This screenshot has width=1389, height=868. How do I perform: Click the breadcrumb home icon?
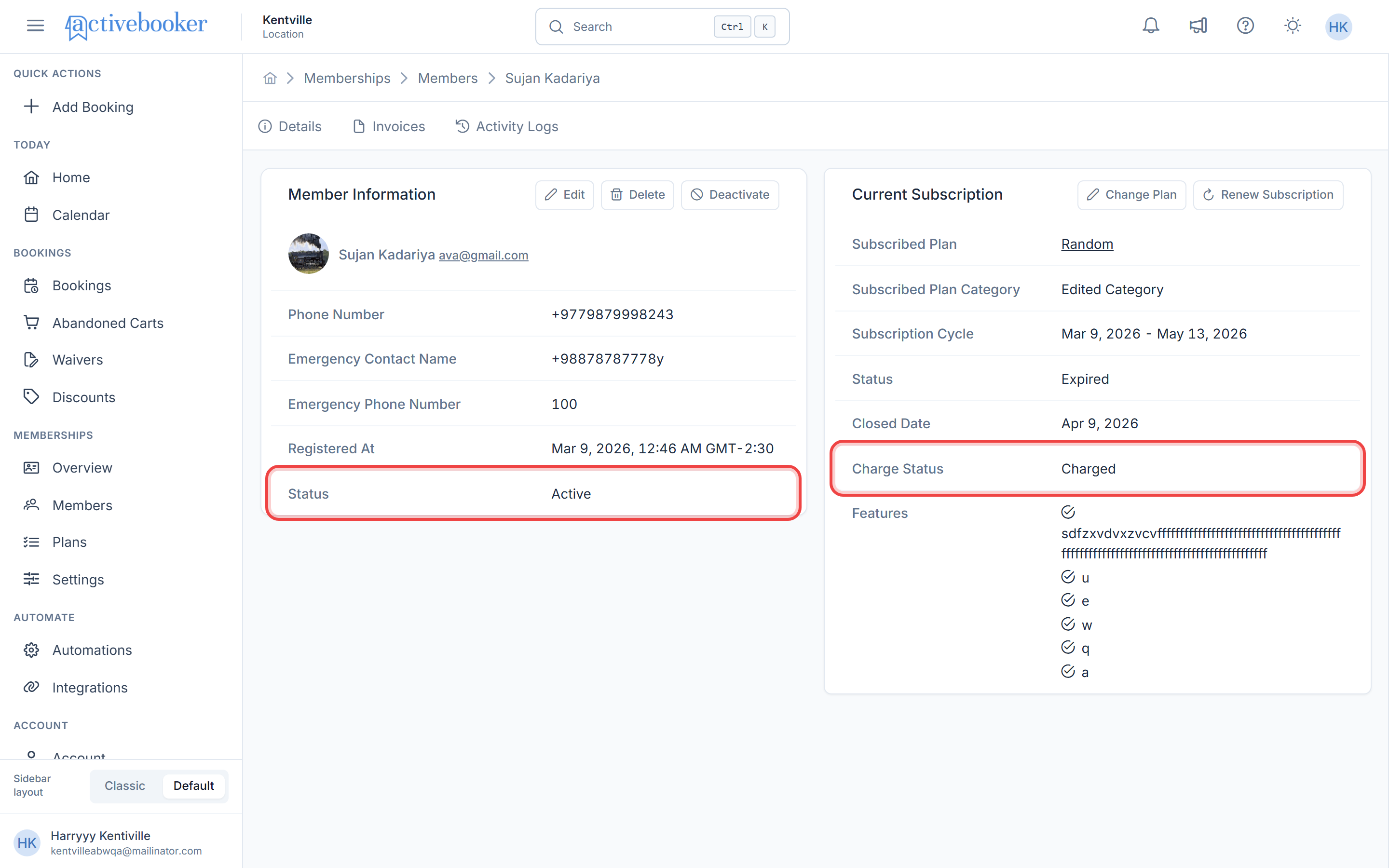click(x=270, y=78)
